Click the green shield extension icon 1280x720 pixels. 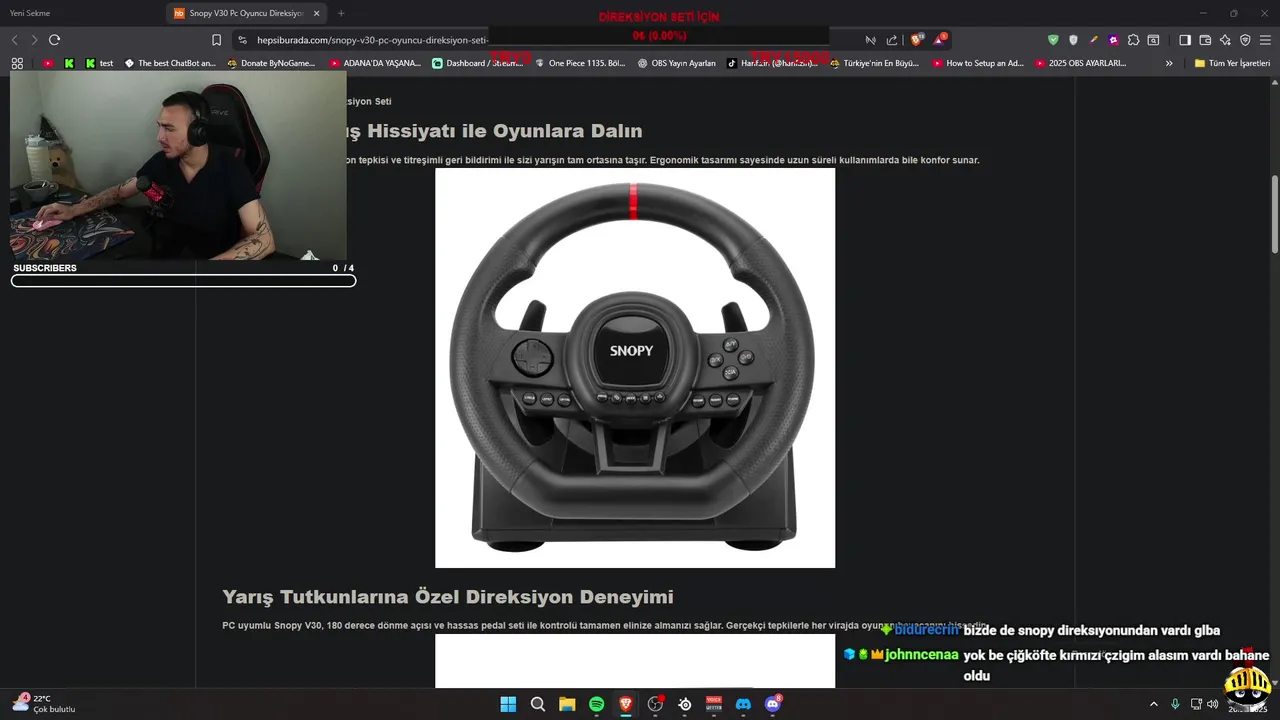click(x=1053, y=40)
